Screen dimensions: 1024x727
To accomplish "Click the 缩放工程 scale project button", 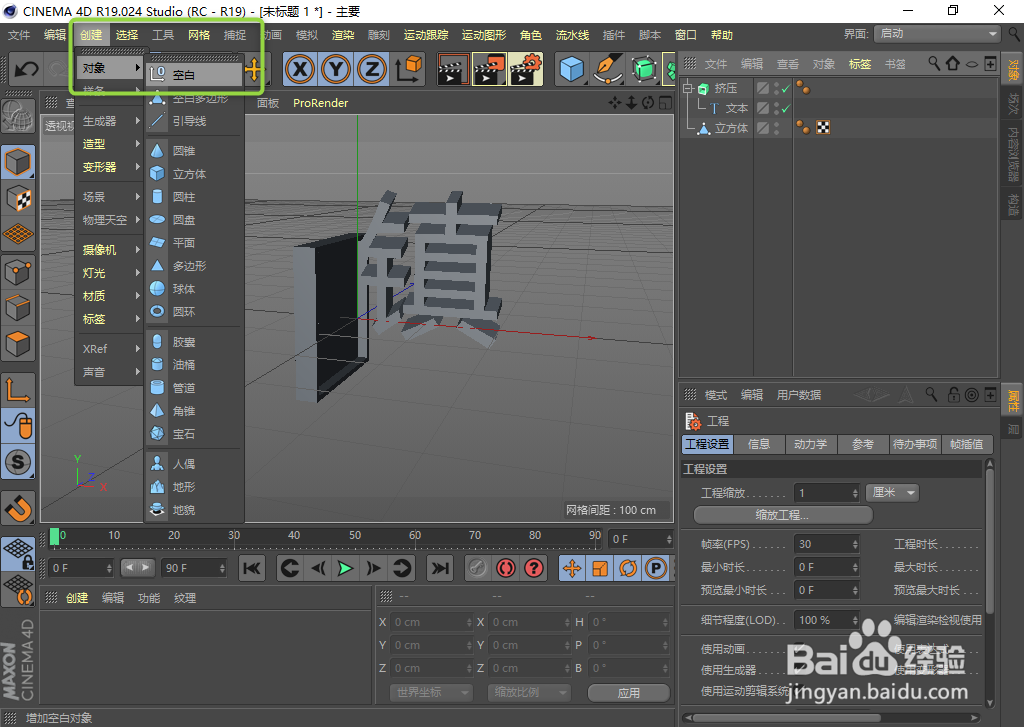I will tap(783, 515).
